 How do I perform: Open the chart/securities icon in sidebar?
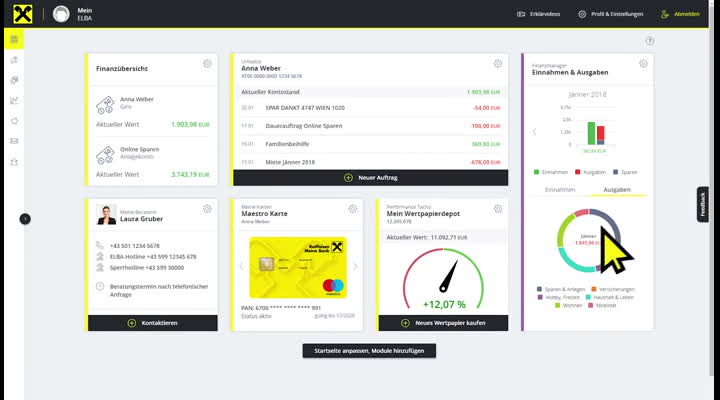pos(14,100)
